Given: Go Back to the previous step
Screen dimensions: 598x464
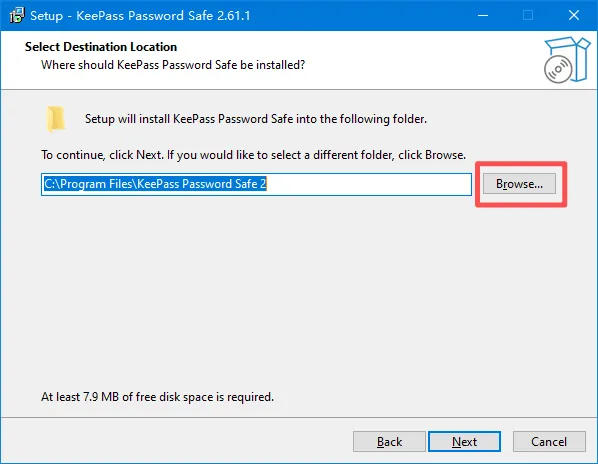Looking at the screenshot, I should coord(389,442).
